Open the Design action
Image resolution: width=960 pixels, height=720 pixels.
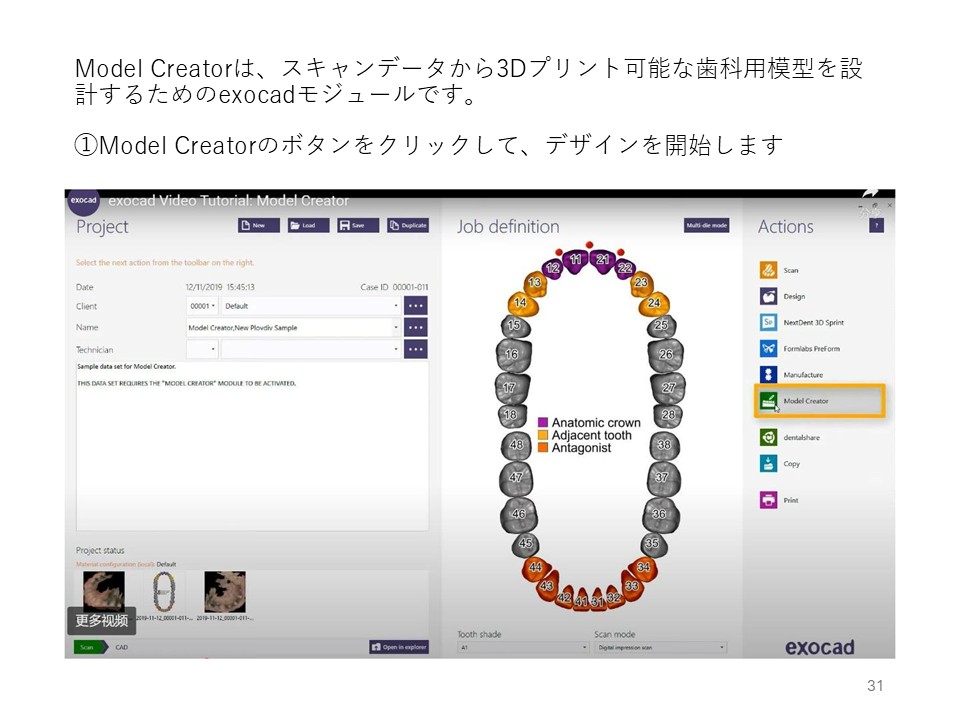(x=768, y=297)
